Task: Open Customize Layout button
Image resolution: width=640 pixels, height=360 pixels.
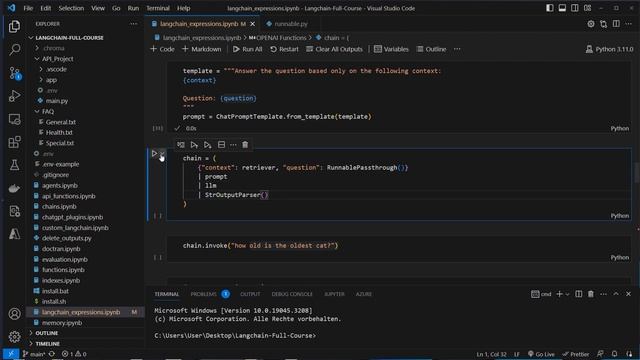Action: [x=587, y=8]
